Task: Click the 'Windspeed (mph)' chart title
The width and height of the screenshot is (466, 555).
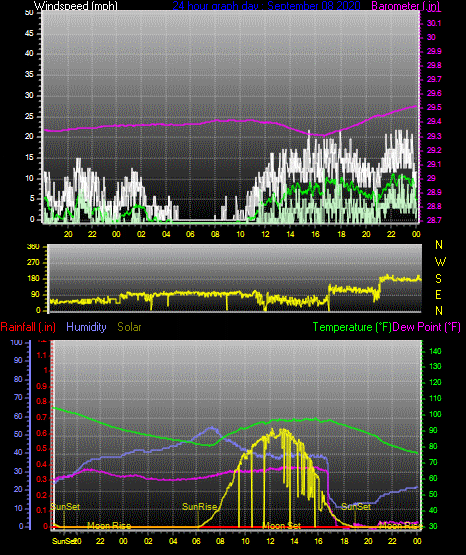Action: pos(75,6)
